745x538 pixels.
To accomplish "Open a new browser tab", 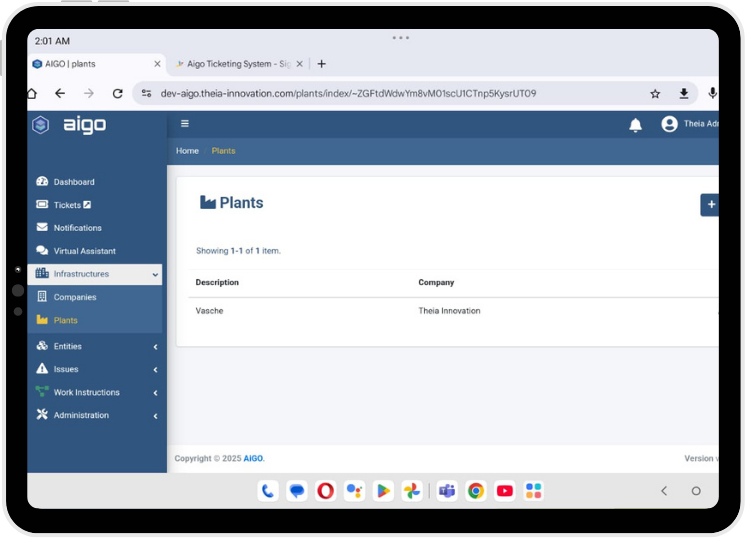I will [x=322, y=64].
